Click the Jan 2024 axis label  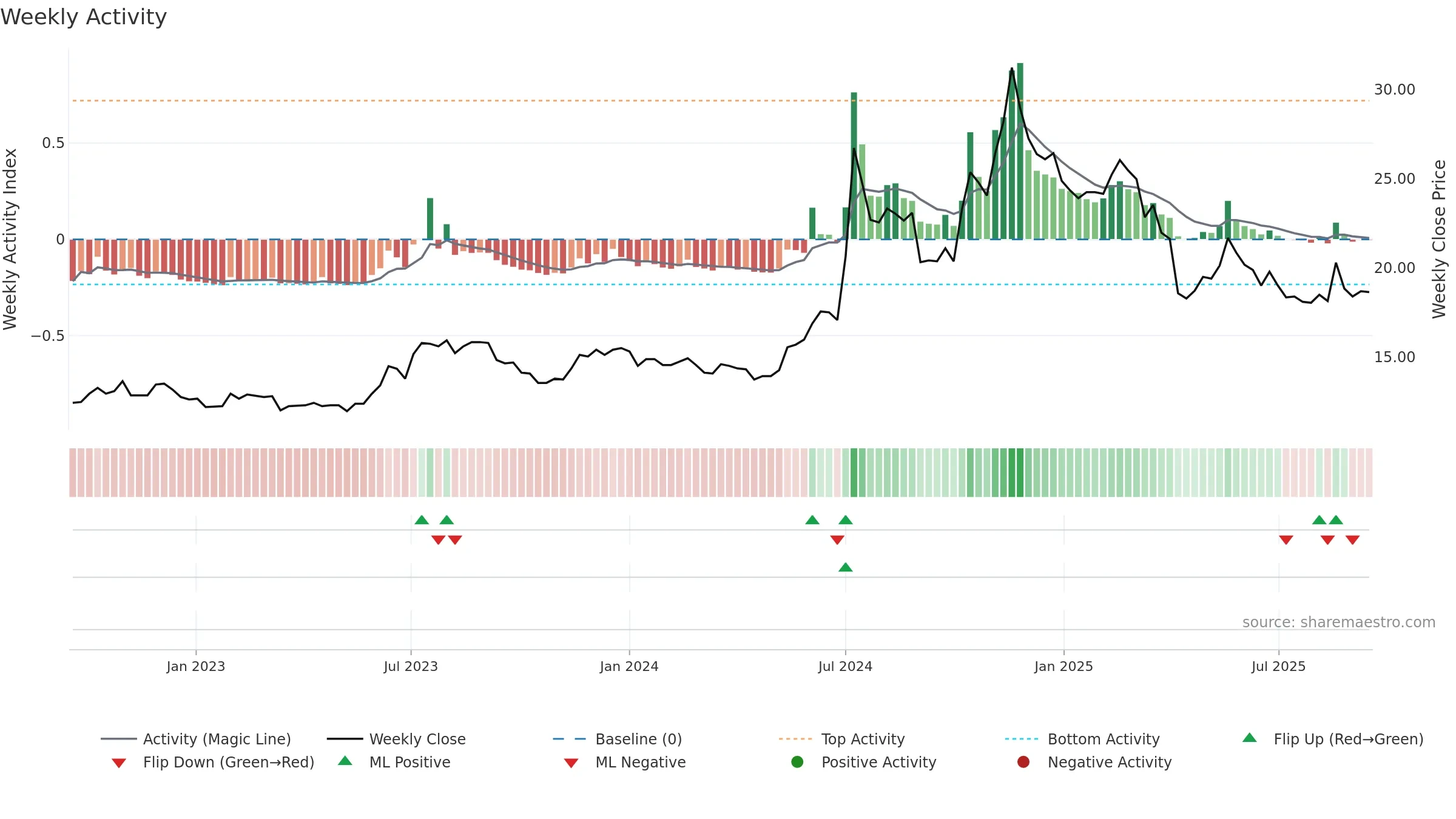point(629,666)
